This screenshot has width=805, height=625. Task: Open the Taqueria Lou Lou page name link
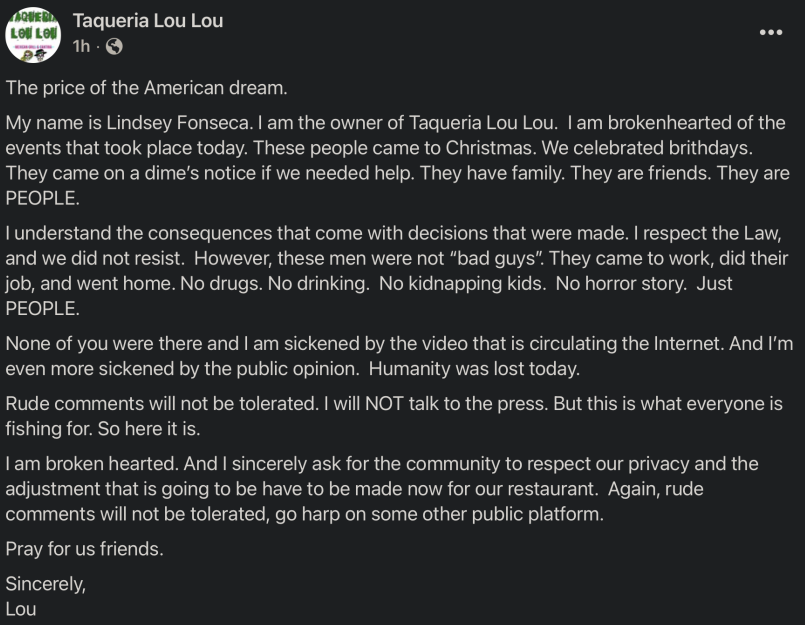(148, 21)
